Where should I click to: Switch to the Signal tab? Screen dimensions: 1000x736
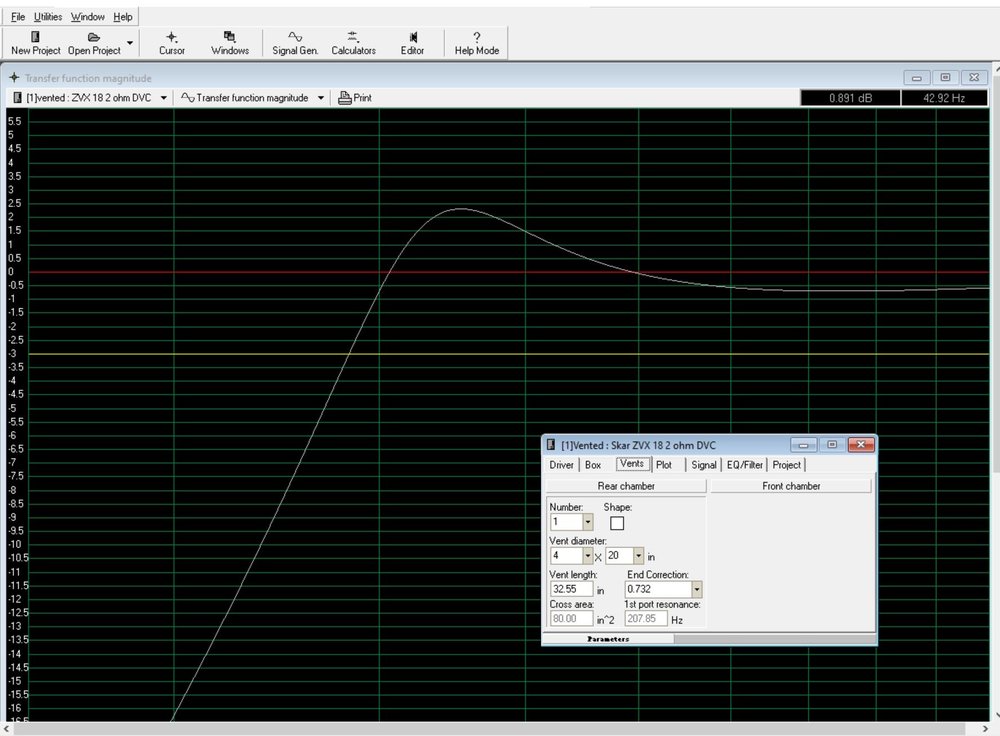coord(704,465)
